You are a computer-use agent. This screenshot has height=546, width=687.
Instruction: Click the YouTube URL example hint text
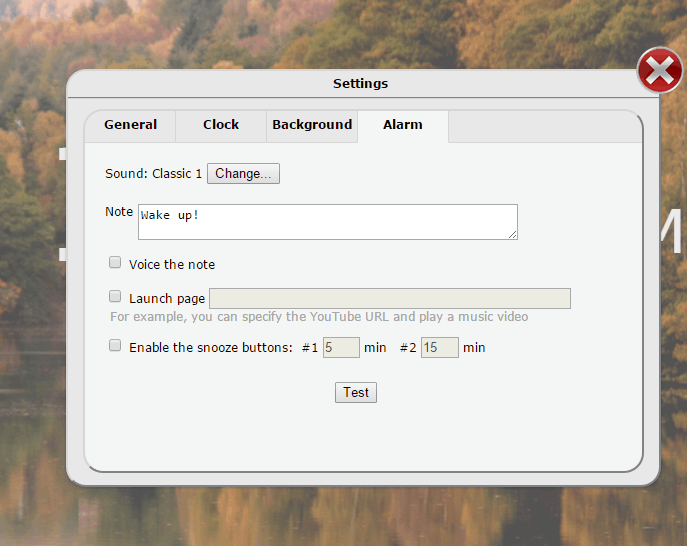[319, 317]
